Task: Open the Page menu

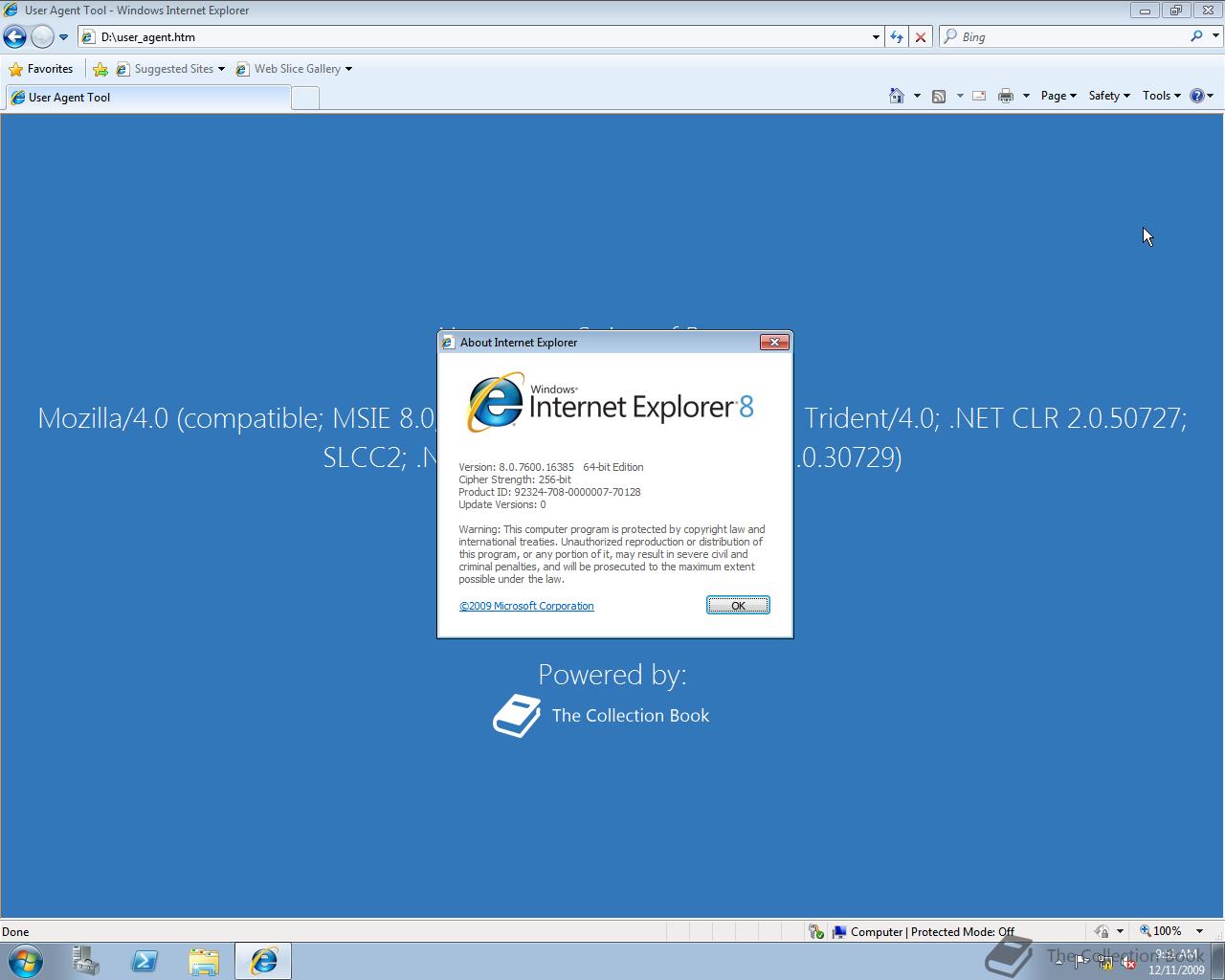Action: [x=1058, y=96]
